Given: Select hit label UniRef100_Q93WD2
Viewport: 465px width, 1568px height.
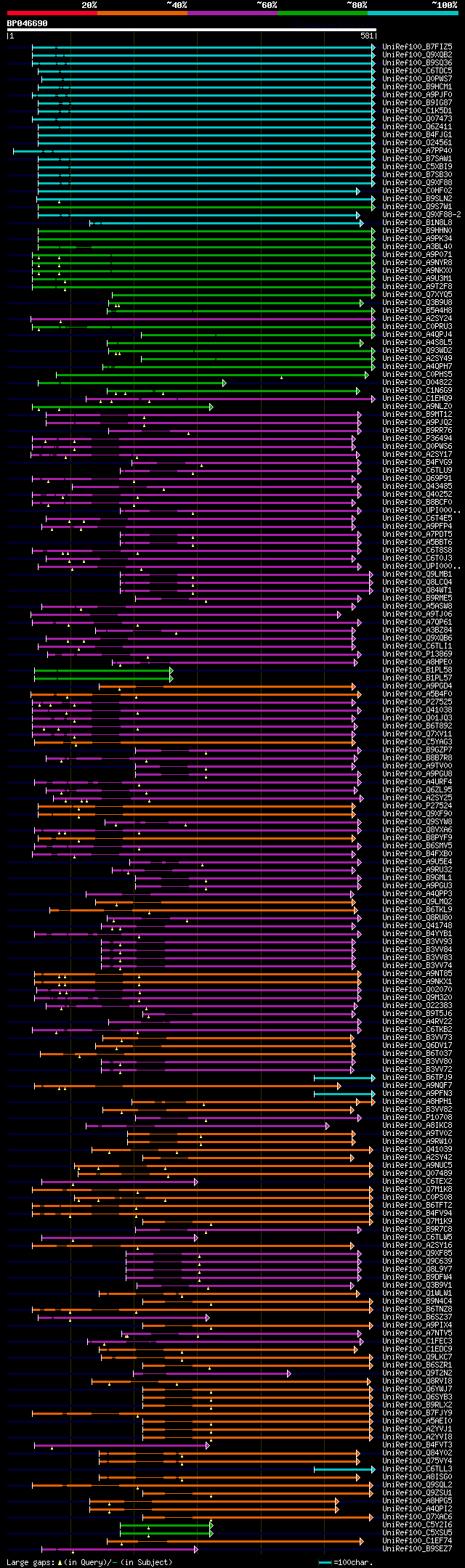Looking at the screenshot, I should pos(417,350).
